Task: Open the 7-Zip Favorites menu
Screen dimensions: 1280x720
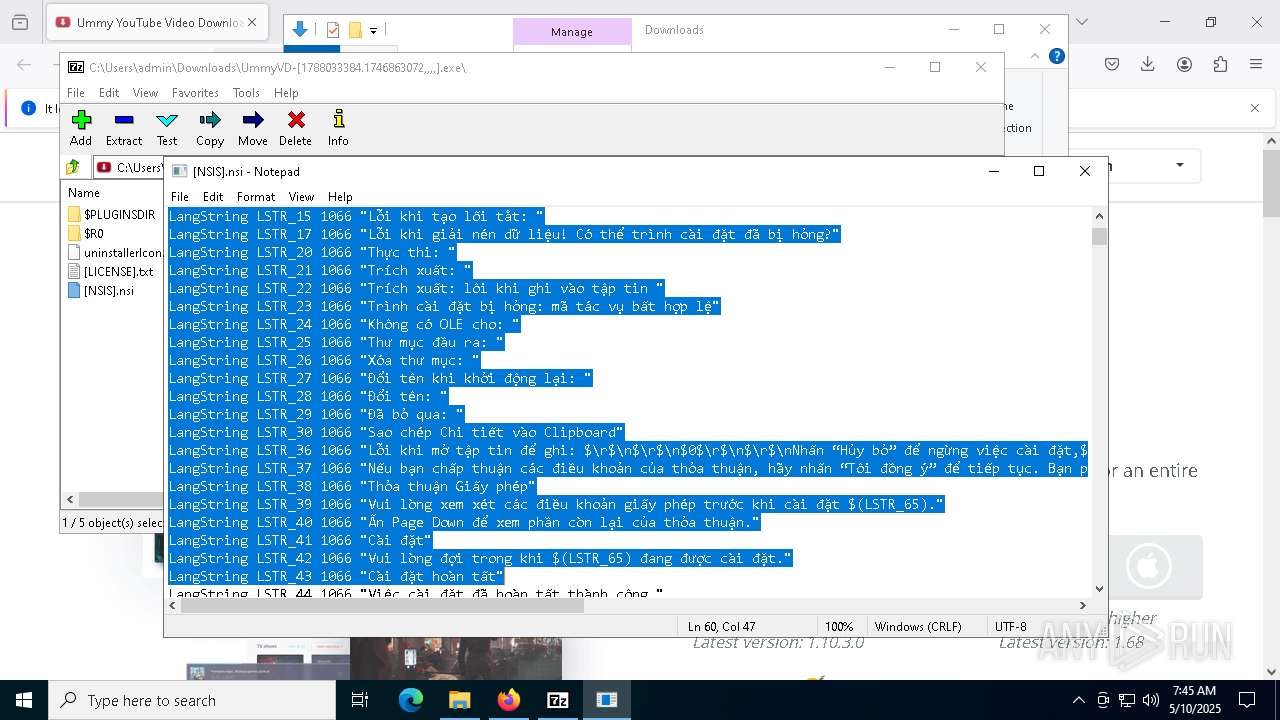Action: [195, 93]
